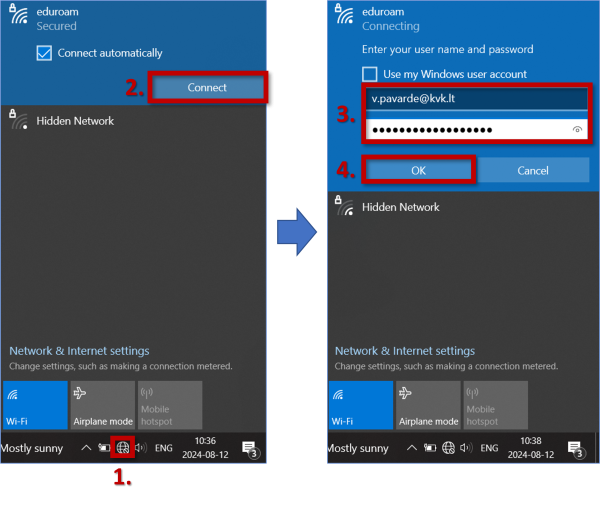This screenshot has height=509, width=600.
Task: Select Hidden Network in left panel
Action: pos(133,121)
